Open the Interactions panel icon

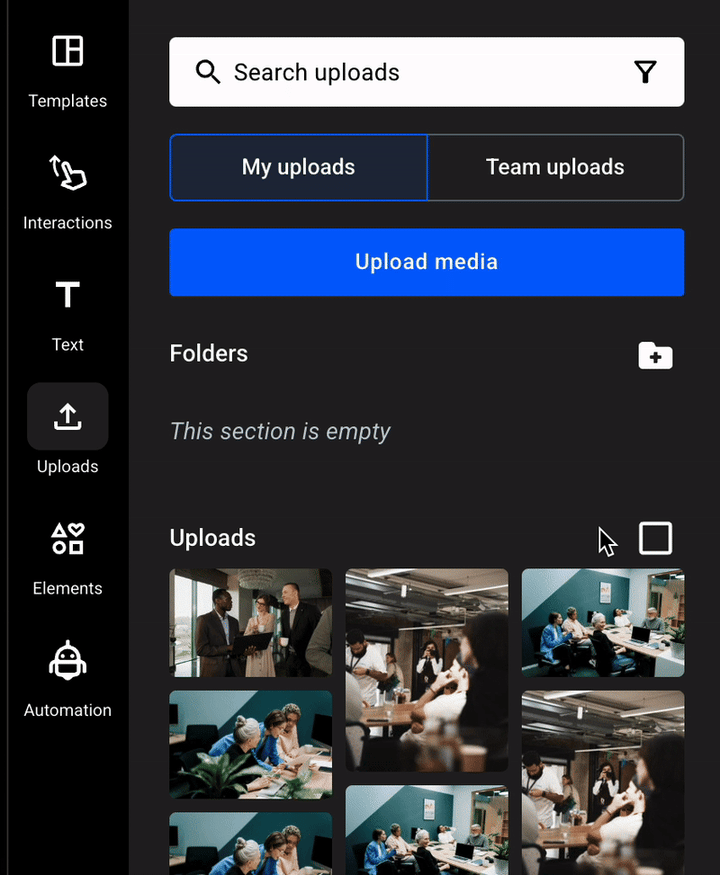[x=68, y=172]
